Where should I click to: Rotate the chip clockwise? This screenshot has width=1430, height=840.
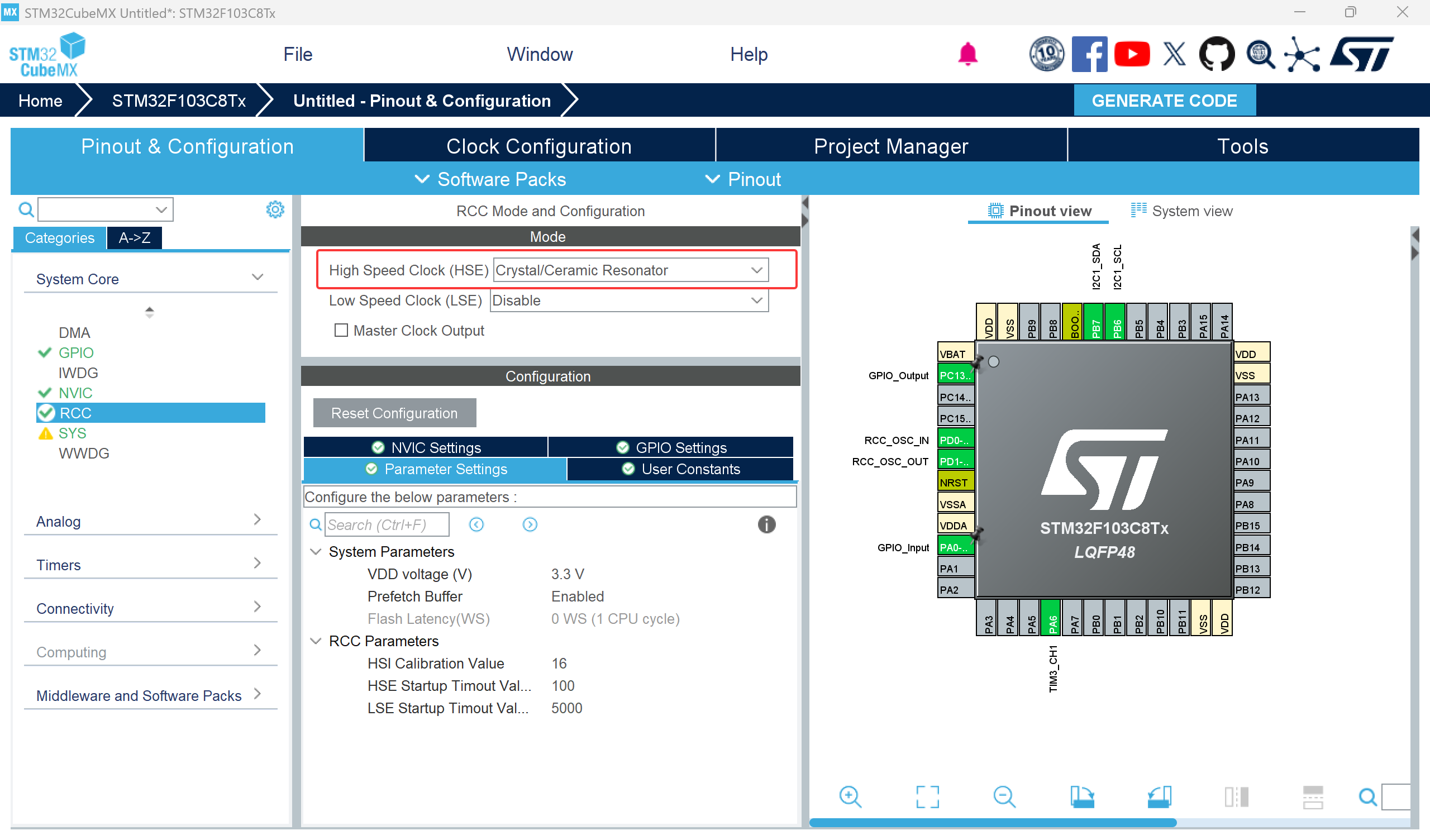point(1081,797)
